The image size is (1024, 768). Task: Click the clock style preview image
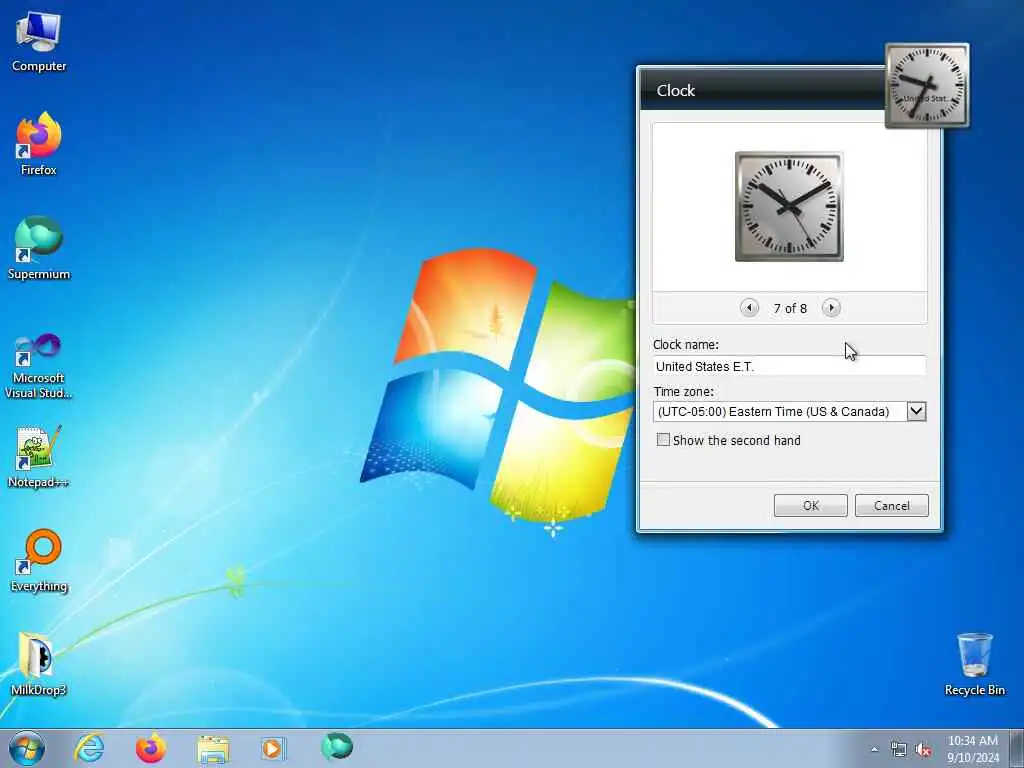tap(789, 206)
